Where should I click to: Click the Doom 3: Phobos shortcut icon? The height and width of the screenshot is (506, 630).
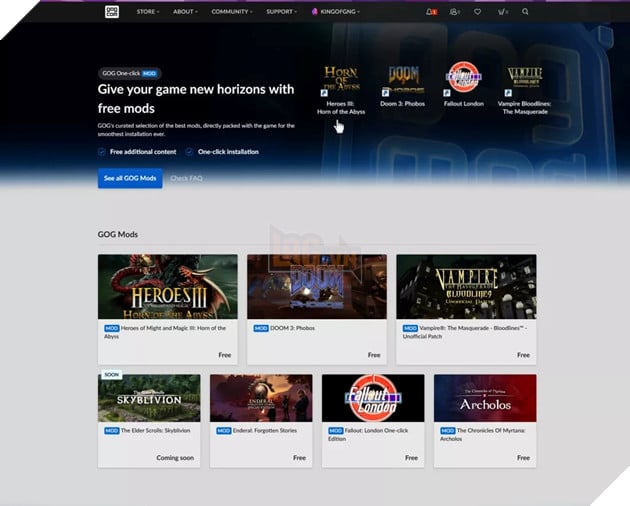pos(403,80)
